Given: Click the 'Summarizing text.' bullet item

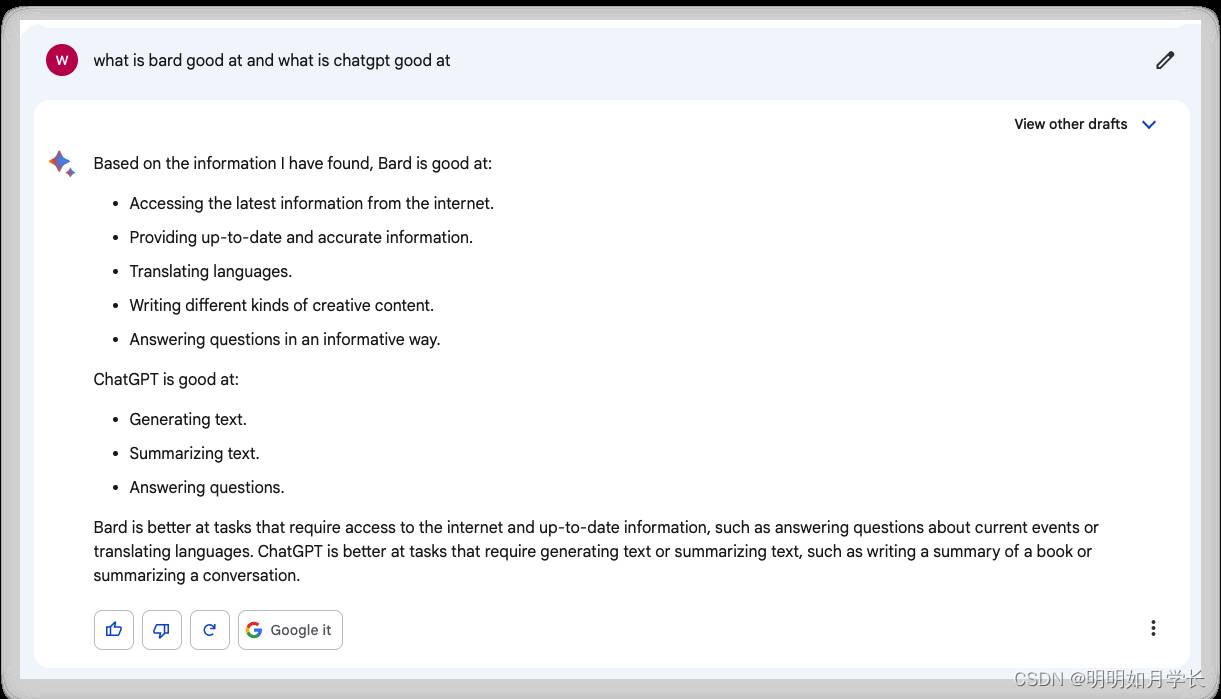Looking at the screenshot, I should [x=195, y=453].
